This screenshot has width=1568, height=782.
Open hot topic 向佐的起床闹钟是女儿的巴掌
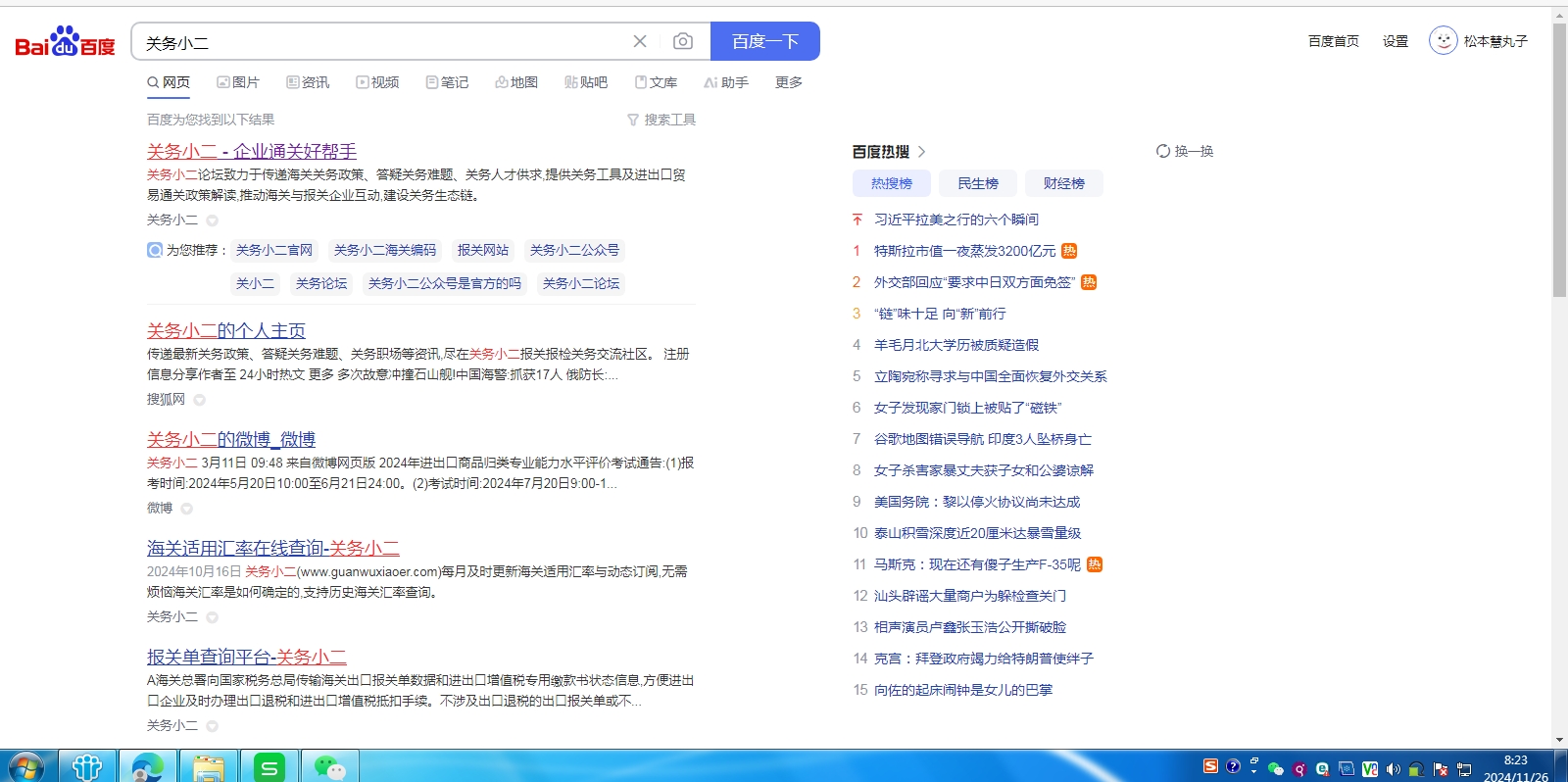tap(963, 690)
